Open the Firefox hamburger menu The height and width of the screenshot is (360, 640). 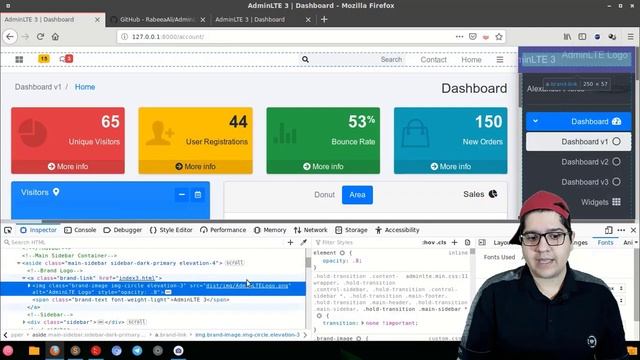(631, 37)
